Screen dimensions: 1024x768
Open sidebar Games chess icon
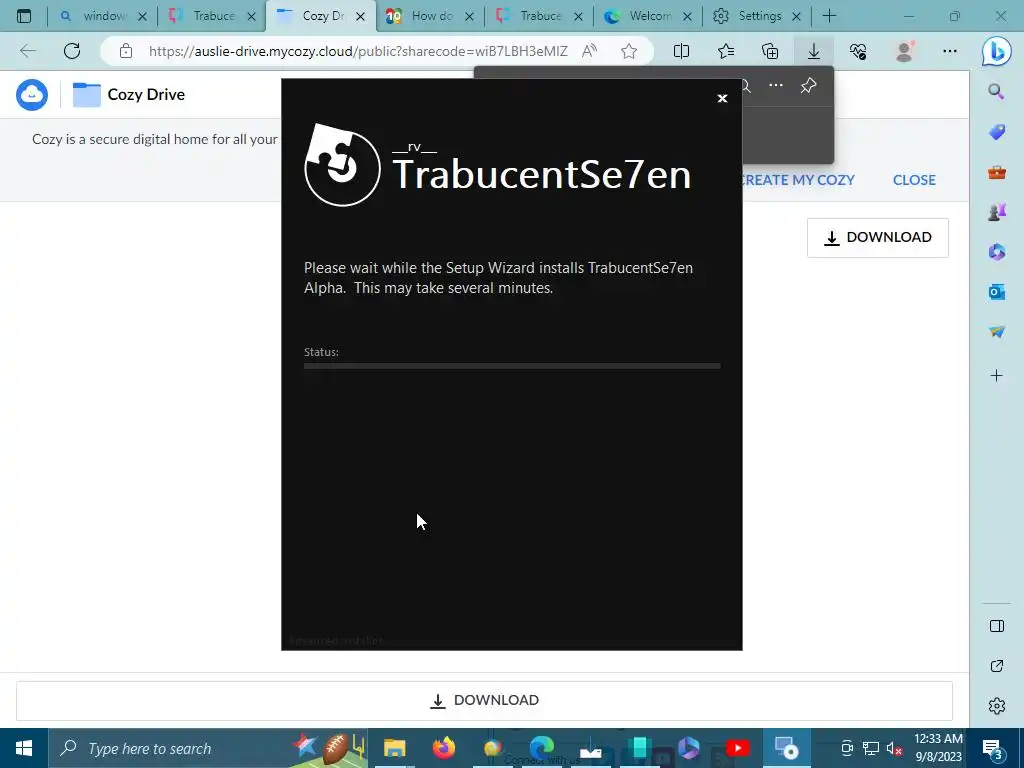tap(996, 212)
